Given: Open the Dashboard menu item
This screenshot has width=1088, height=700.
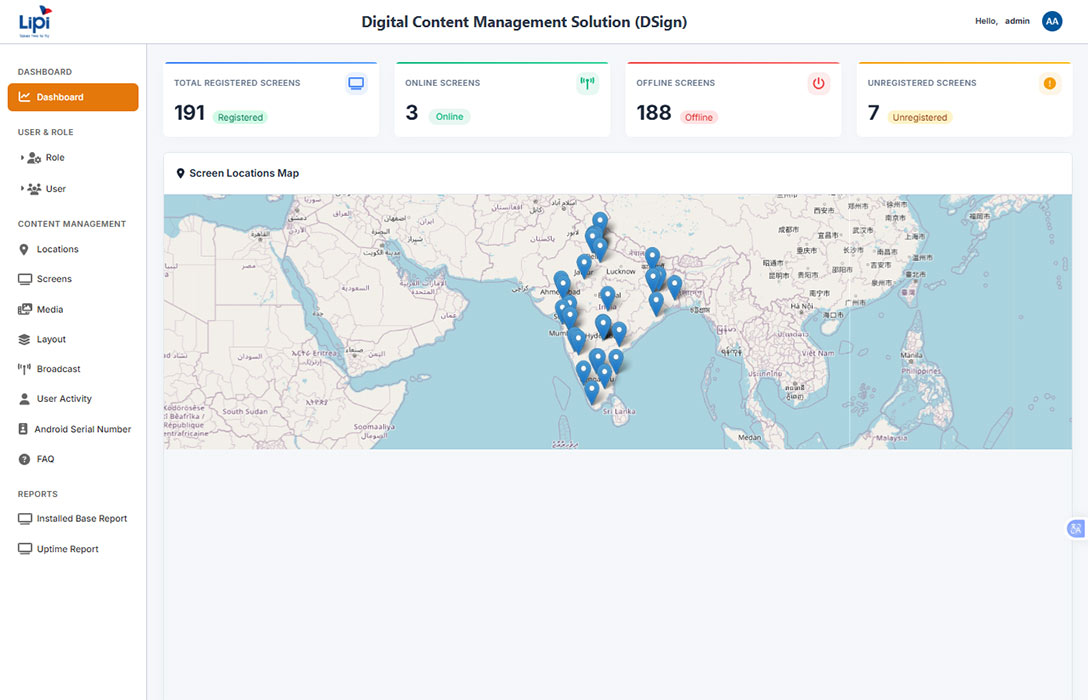Looking at the screenshot, I should (x=73, y=97).
